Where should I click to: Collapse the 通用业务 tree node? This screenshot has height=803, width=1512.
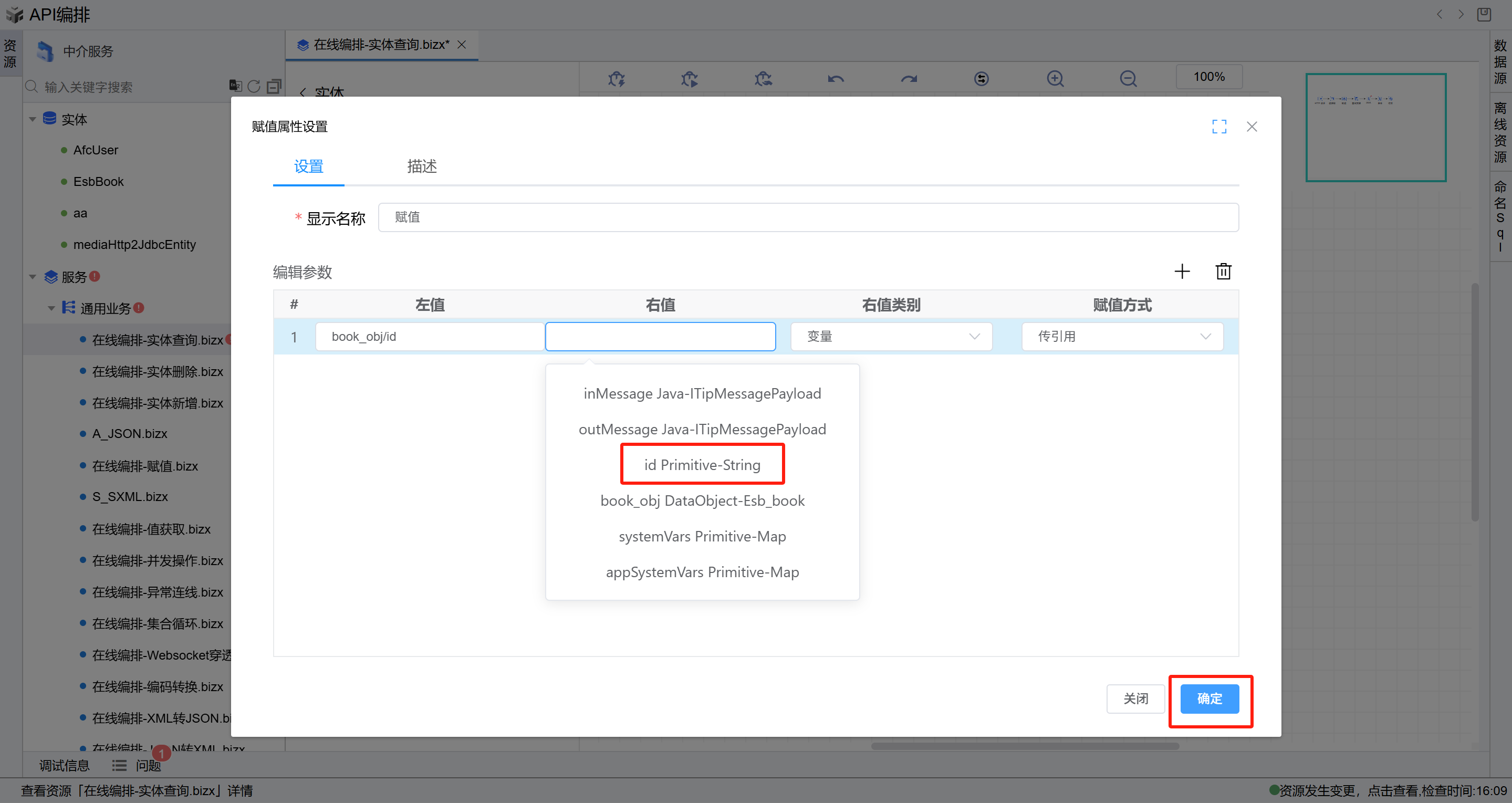(51, 308)
